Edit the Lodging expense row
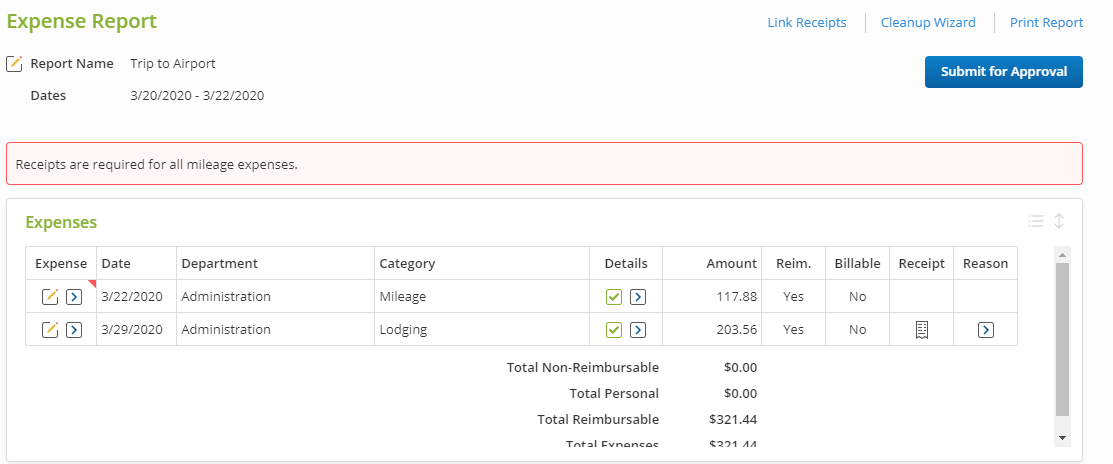 [x=50, y=330]
